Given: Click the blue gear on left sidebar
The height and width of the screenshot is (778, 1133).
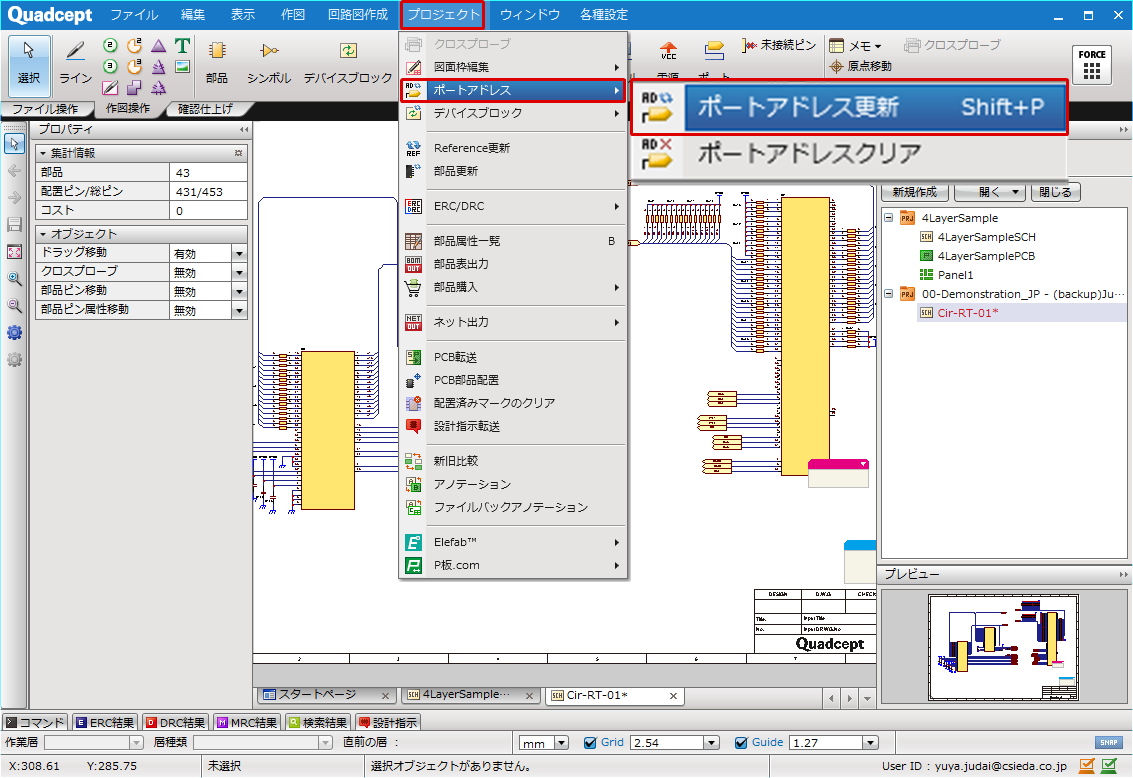Looking at the screenshot, I should tap(14, 332).
